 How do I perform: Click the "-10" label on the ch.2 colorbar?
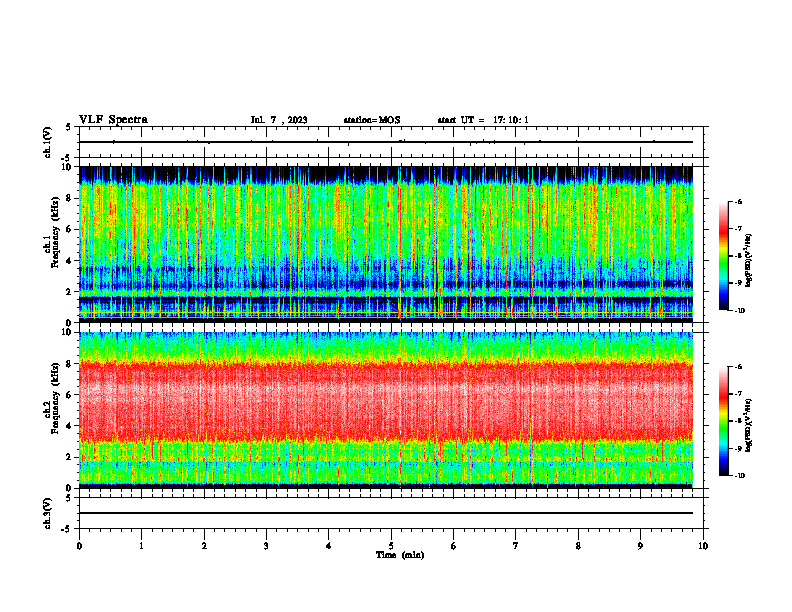click(x=739, y=476)
